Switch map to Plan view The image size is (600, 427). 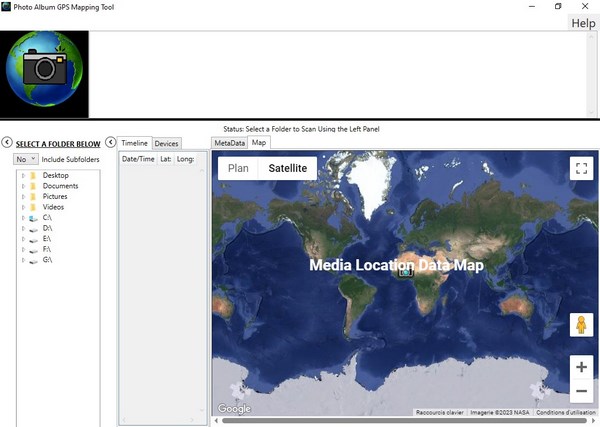pos(238,168)
